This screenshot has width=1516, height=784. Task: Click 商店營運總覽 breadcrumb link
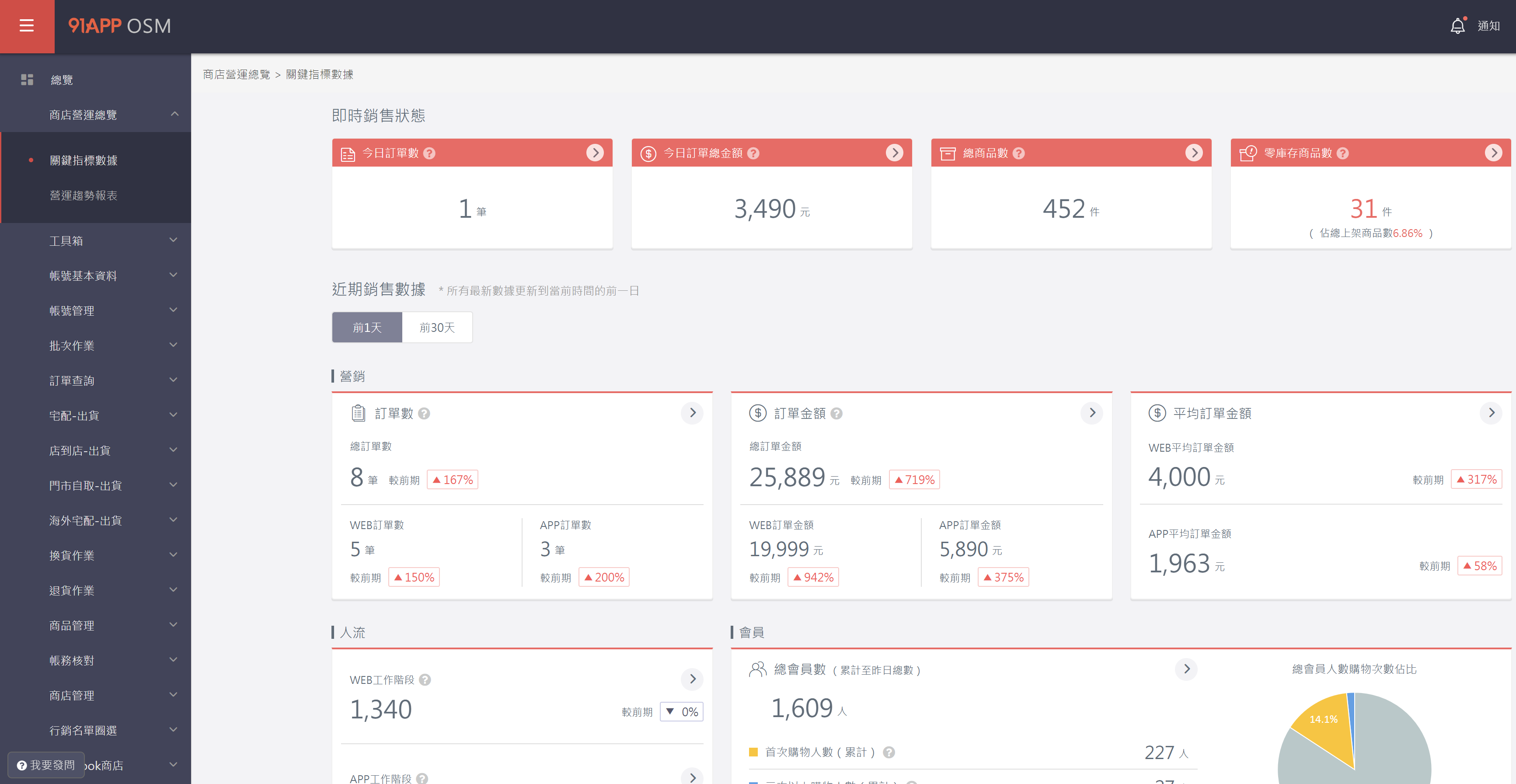[x=236, y=74]
